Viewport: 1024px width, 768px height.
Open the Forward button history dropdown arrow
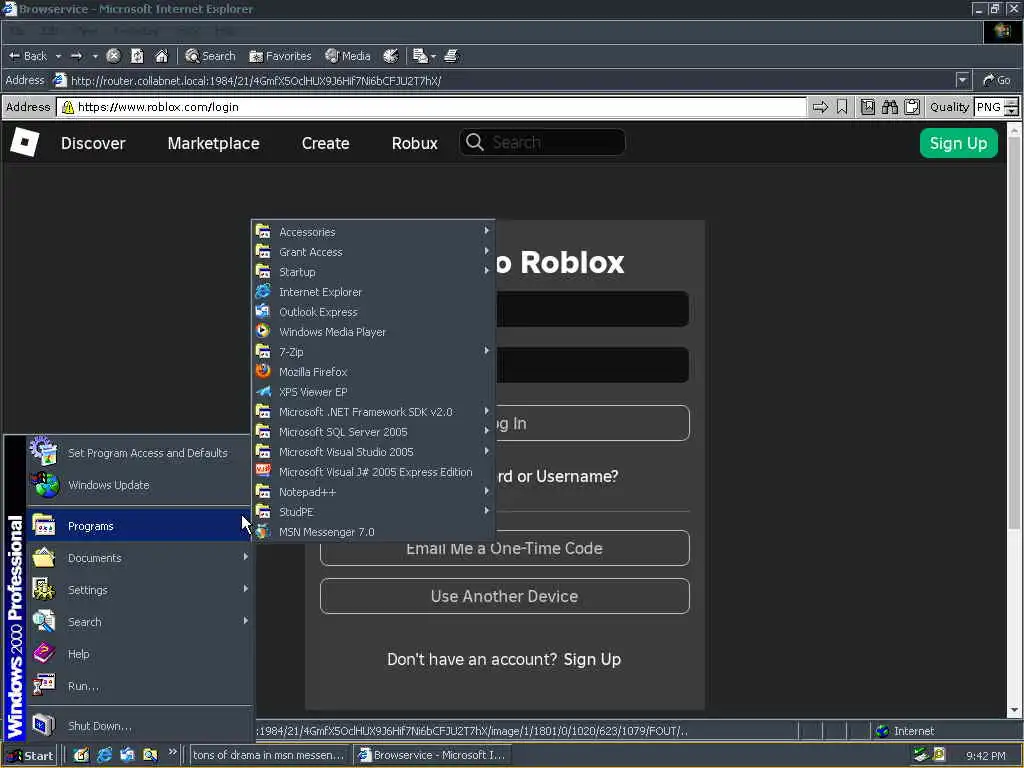pos(95,56)
